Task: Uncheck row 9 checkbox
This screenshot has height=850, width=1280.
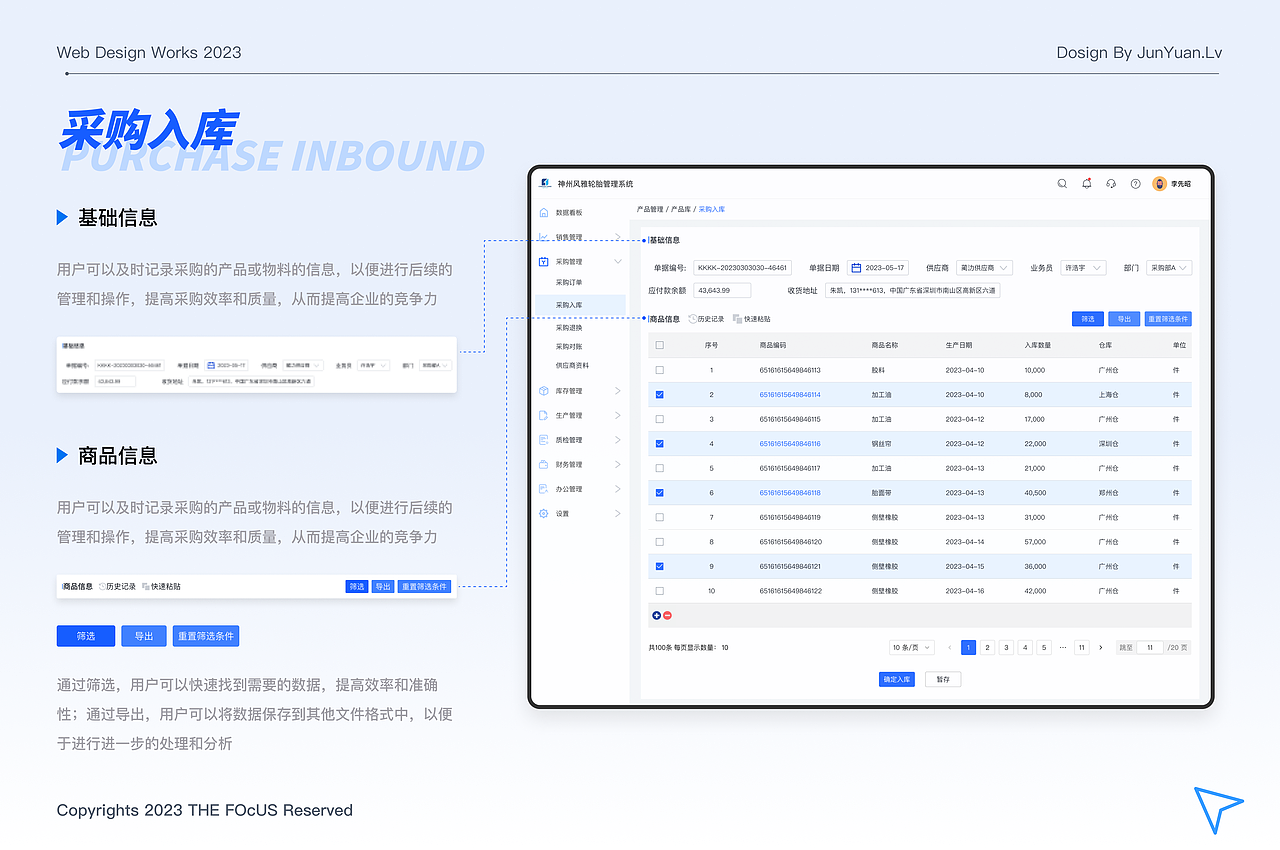Action: click(659, 566)
